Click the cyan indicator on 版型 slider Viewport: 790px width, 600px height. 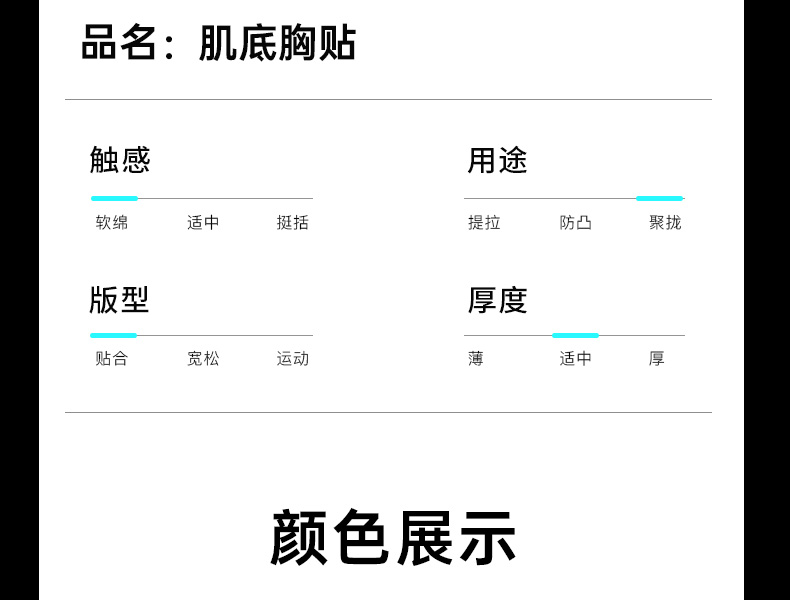113,335
